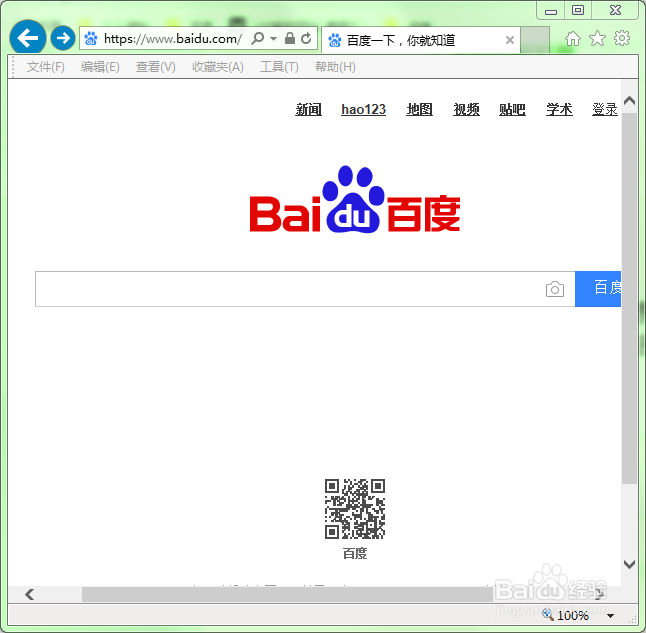Viewport: 646px width, 633px height.
Task: Open the 帮助(H) menu
Action: click(x=335, y=67)
